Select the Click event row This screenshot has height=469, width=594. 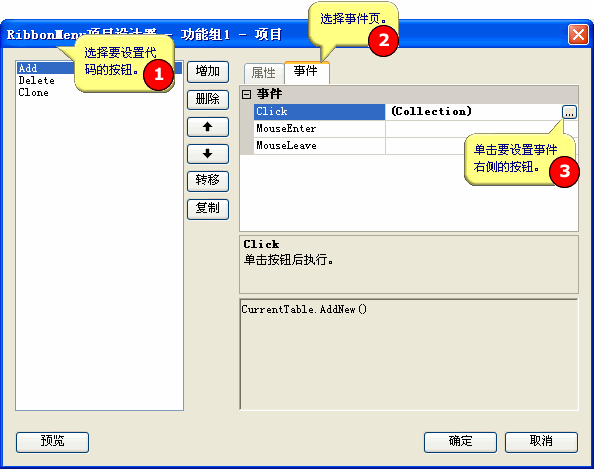408,112
